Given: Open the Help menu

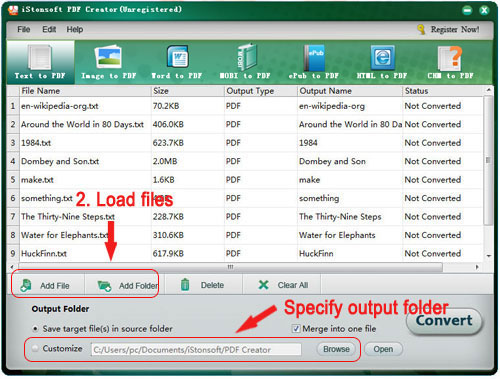Looking at the screenshot, I should pyautogui.click(x=75, y=29).
